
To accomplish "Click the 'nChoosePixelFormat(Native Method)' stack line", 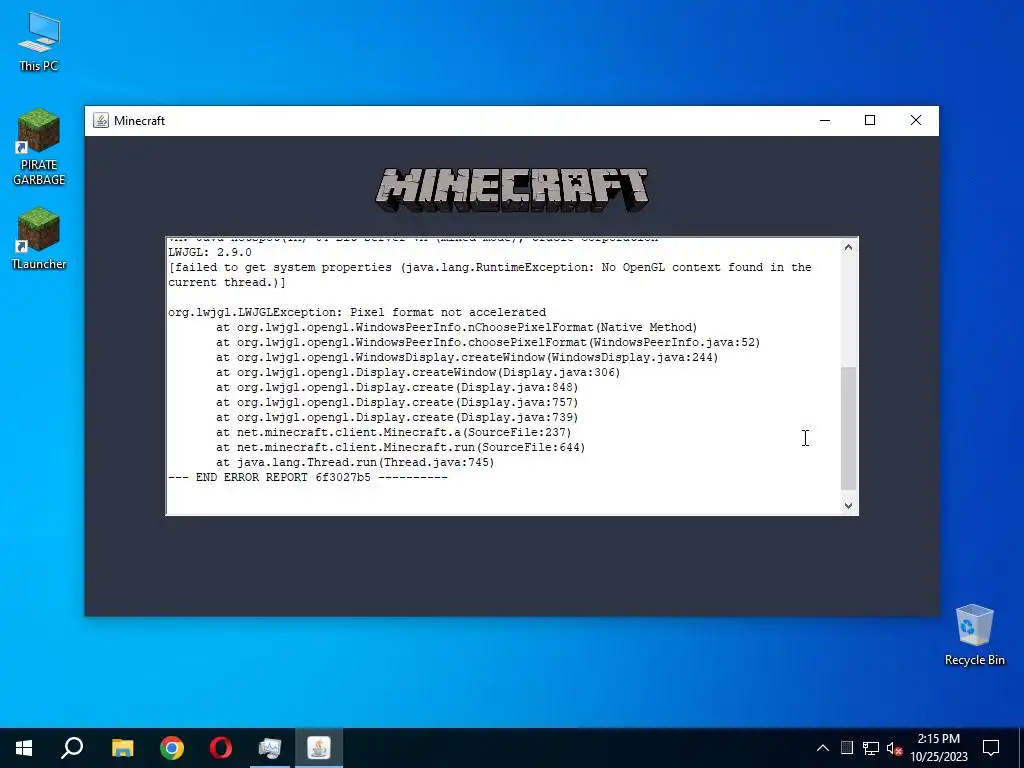I will click(456, 327).
